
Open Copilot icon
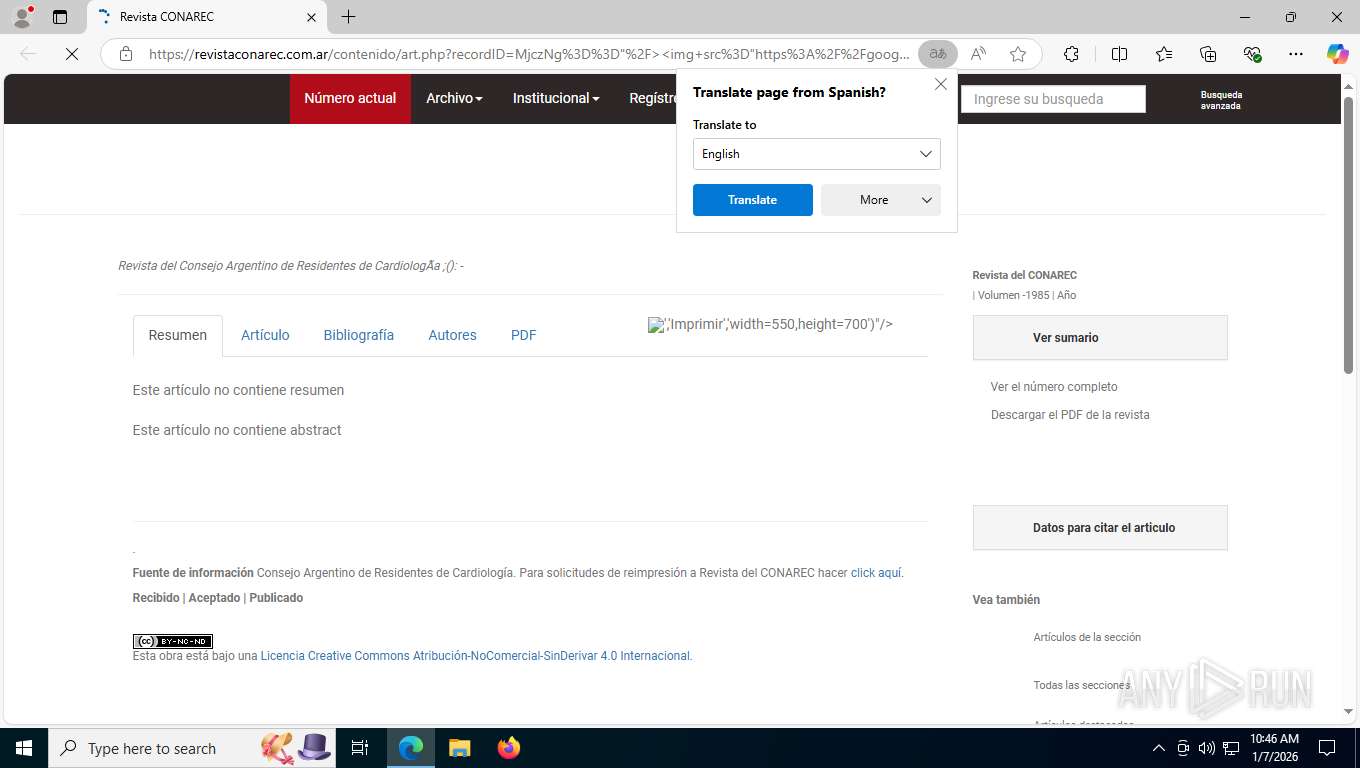click(1337, 54)
